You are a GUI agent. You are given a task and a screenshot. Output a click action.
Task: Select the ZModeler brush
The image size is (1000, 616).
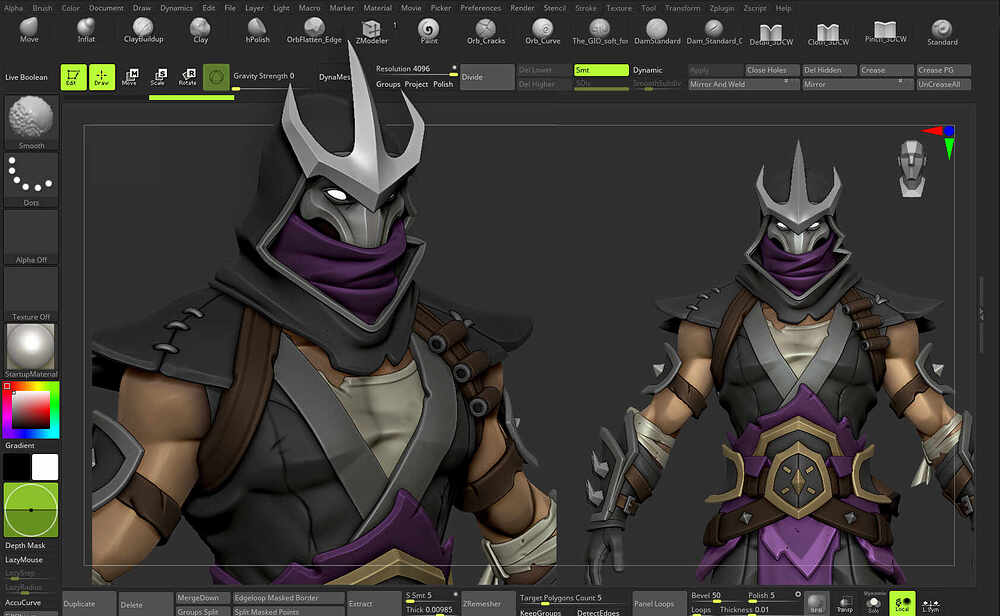(371, 30)
